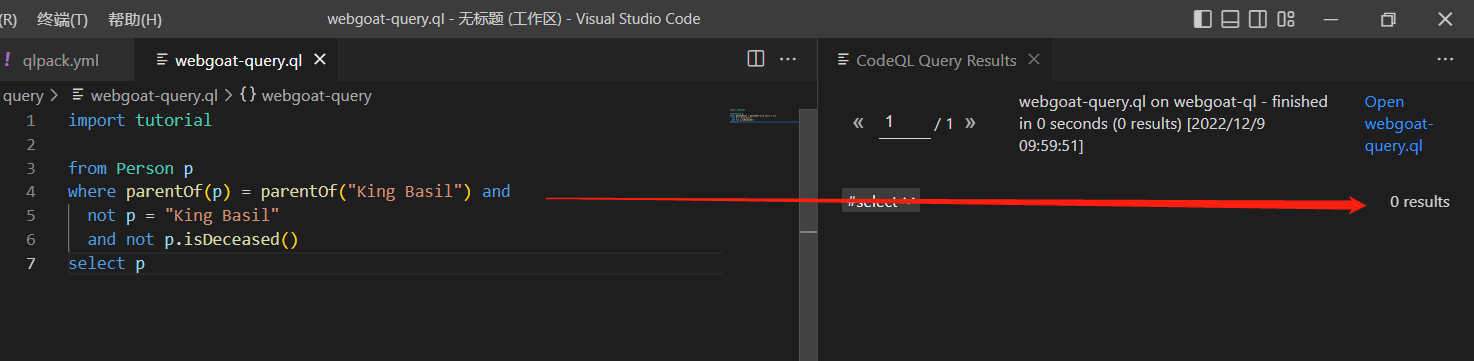Image resolution: width=1474 pixels, height=361 pixels.
Task: Go to previous results page arrow
Action: click(x=858, y=123)
